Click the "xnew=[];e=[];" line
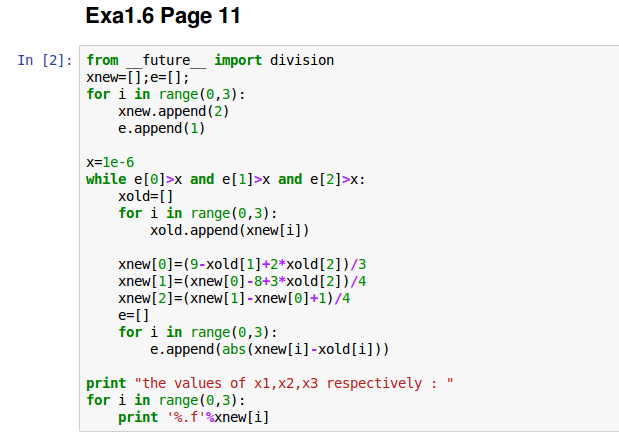 click(138, 77)
